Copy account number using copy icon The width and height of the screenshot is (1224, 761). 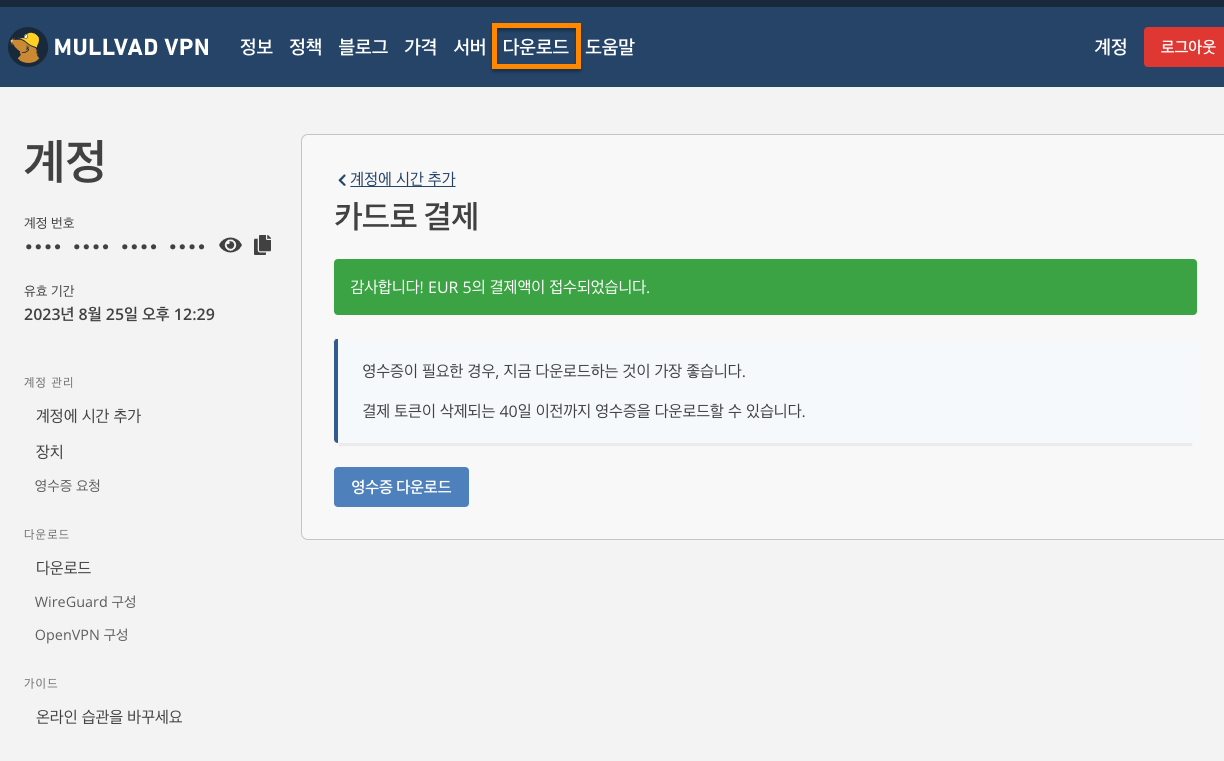262,245
